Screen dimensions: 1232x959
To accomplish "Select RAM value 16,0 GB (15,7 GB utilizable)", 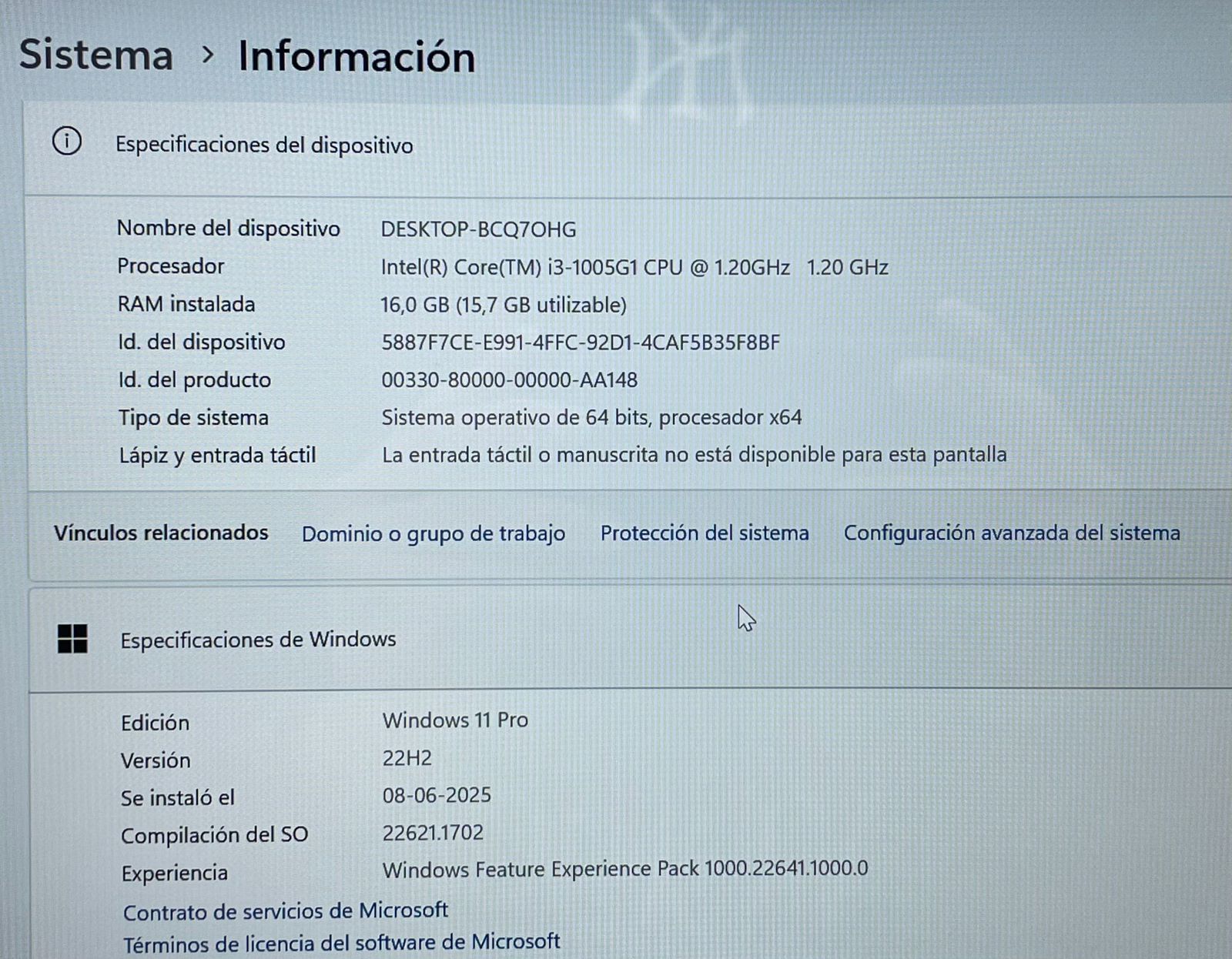I will click(504, 305).
